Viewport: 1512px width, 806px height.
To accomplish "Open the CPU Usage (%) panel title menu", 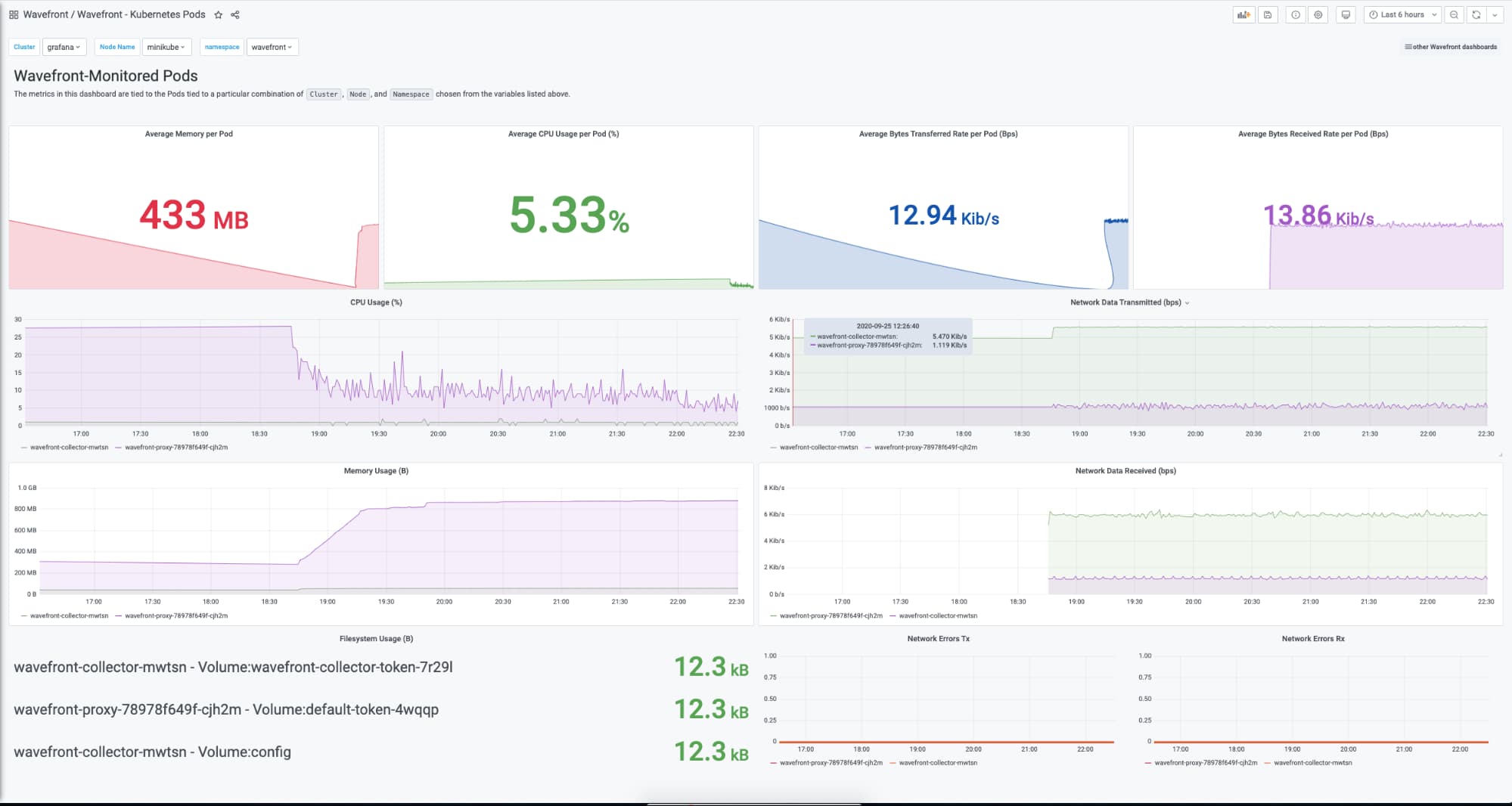I will 376,302.
